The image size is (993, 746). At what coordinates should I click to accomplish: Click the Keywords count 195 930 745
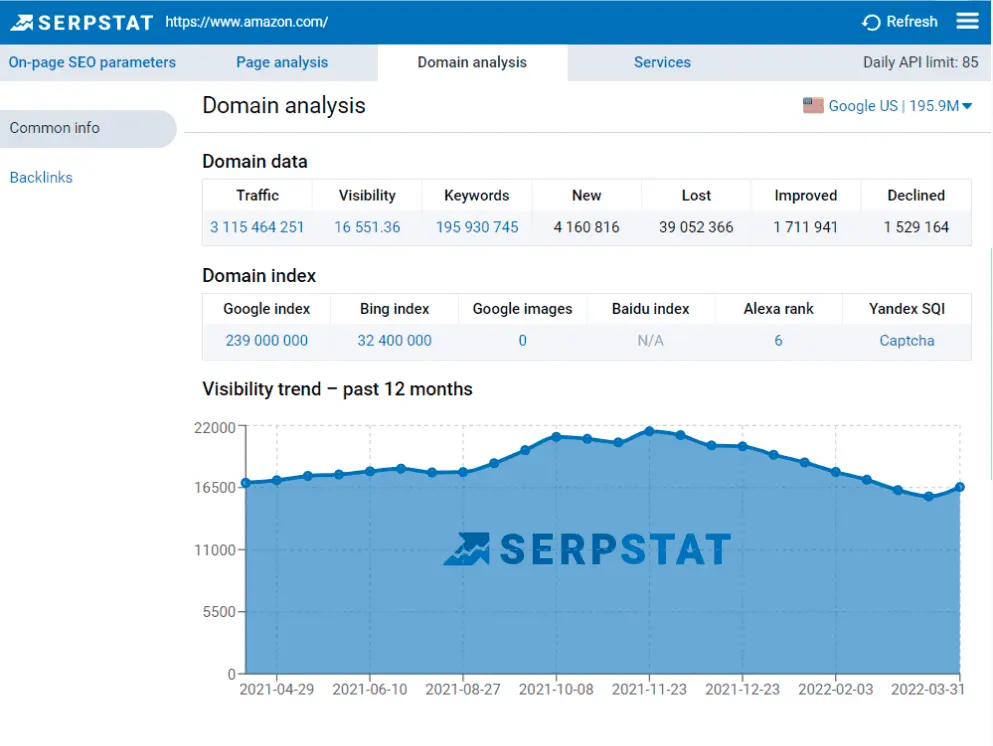click(x=477, y=227)
